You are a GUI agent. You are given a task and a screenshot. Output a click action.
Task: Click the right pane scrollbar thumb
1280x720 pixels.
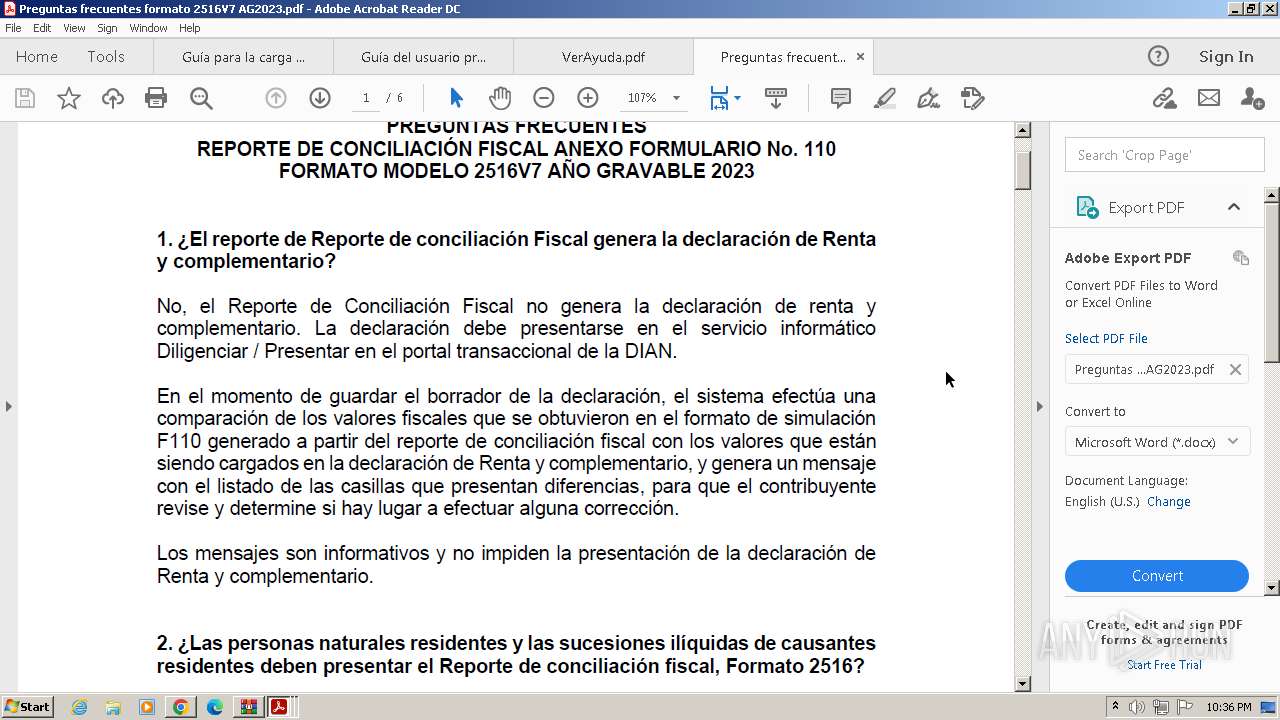point(1272,283)
